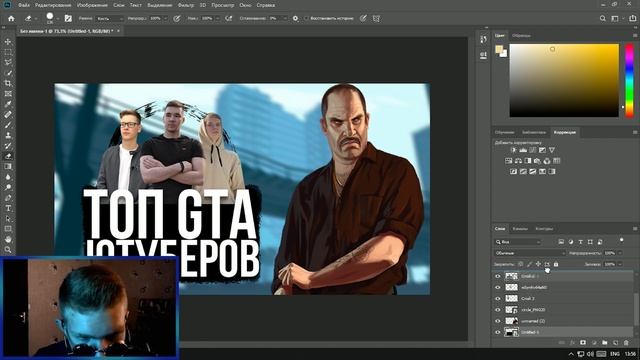Image resolution: width=640 pixels, height=360 pixels.
Task: Open the Изображение menu
Action: [92, 5]
